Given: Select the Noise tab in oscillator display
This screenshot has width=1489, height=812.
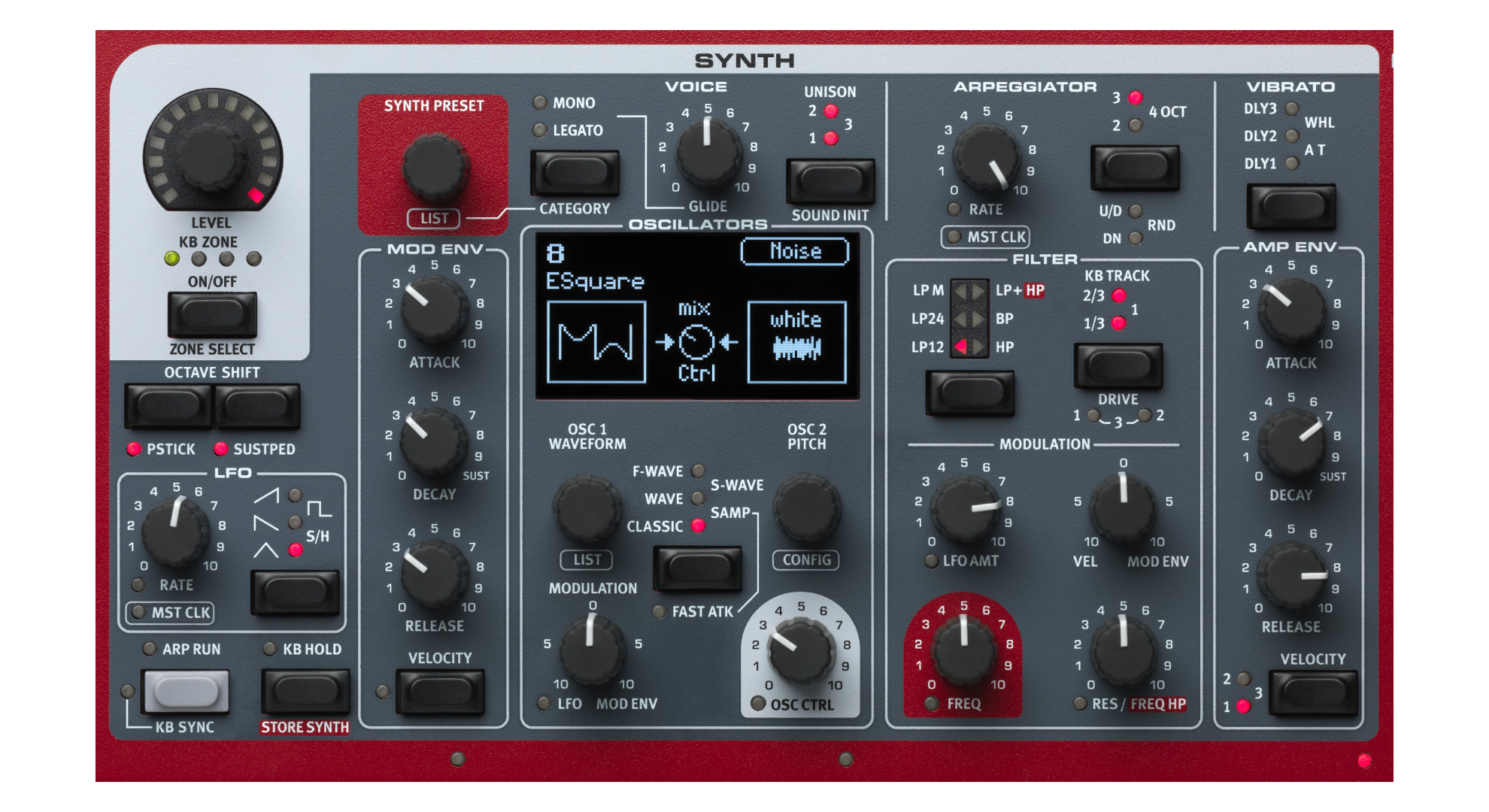Looking at the screenshot, I should (x=795, y=251).
